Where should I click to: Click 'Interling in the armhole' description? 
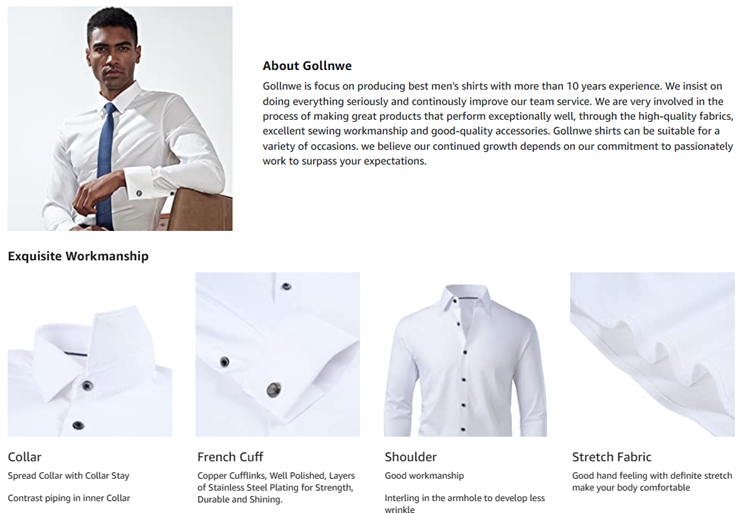[x=464, y=503]
